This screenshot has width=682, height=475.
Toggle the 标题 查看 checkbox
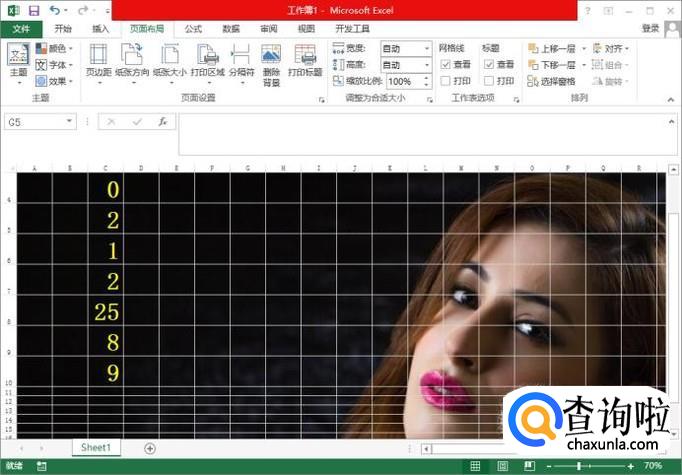coord(488,64)
